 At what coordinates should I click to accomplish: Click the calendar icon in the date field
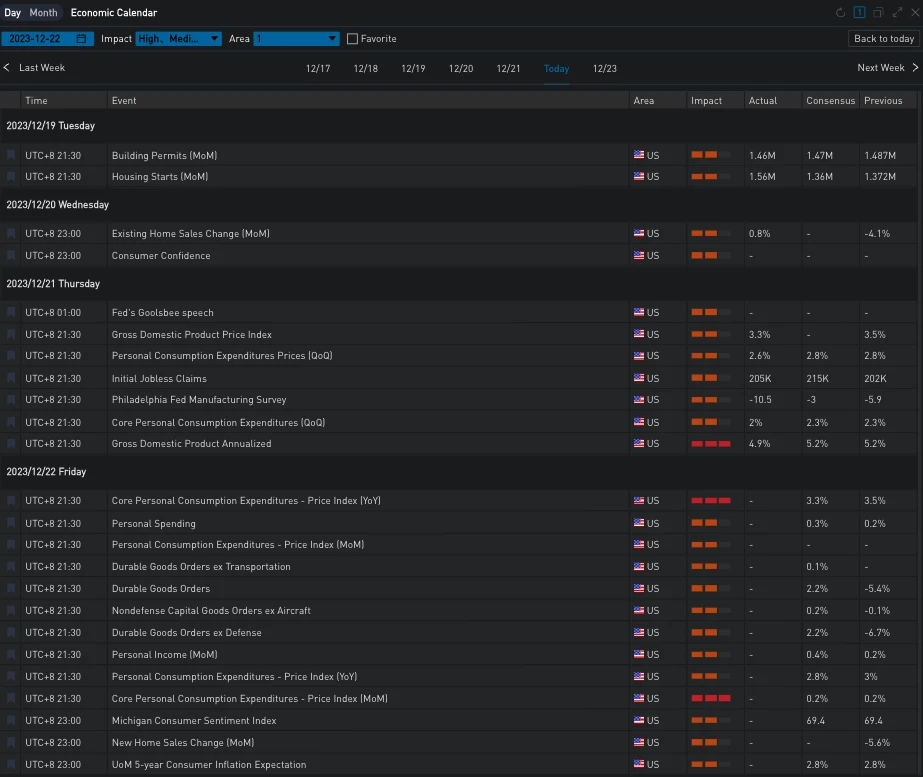coord(82,39)
